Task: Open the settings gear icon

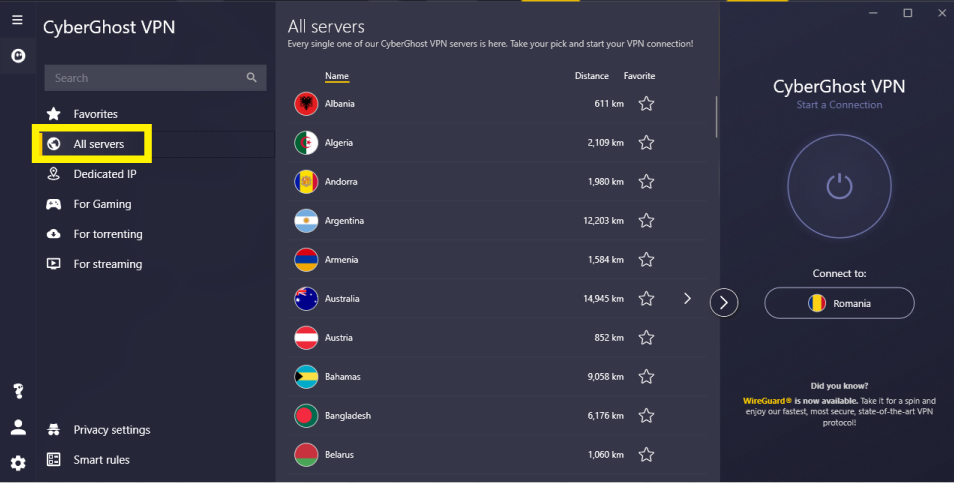Action: pos(18,464)
